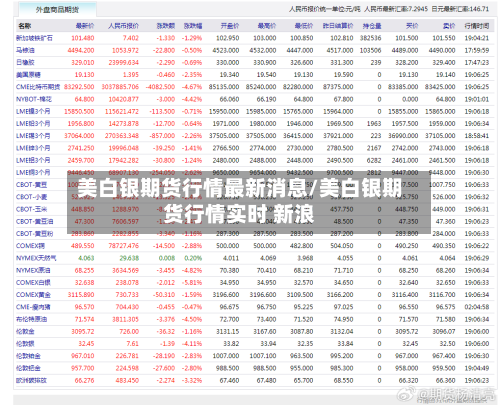Select the green 0.20% change value
The width and height of the screenshot is (500, 406).
[x=193, y=258]
